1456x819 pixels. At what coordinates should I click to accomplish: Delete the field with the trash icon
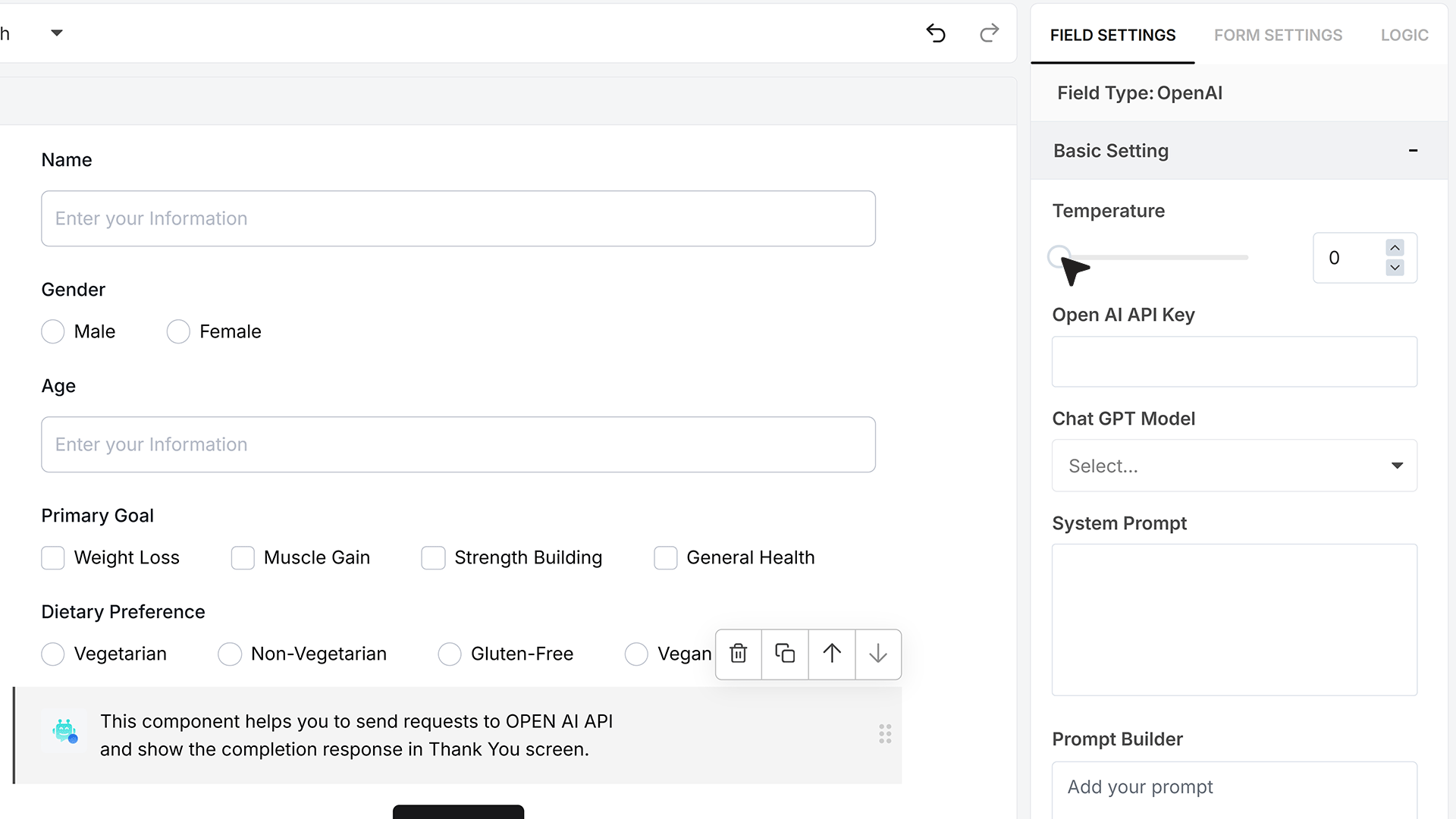pyautogui.click(x=738, y=654)
